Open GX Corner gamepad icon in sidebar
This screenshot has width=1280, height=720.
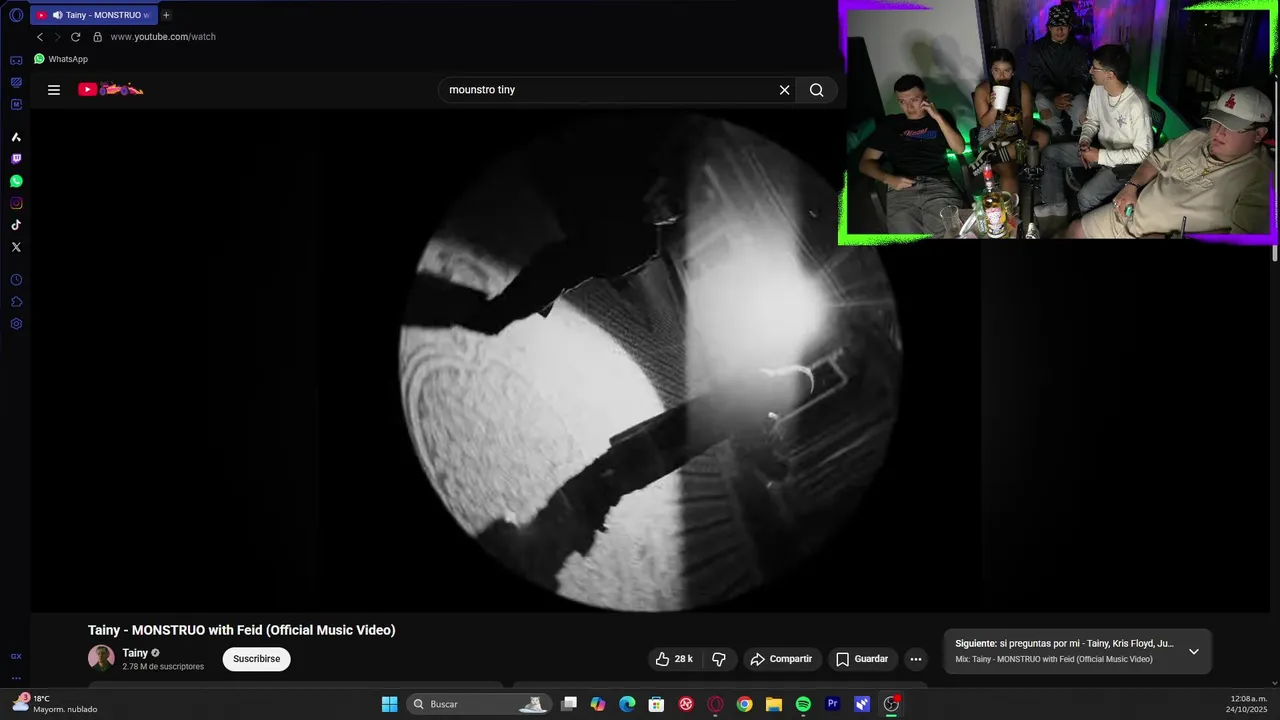(16, 60)
